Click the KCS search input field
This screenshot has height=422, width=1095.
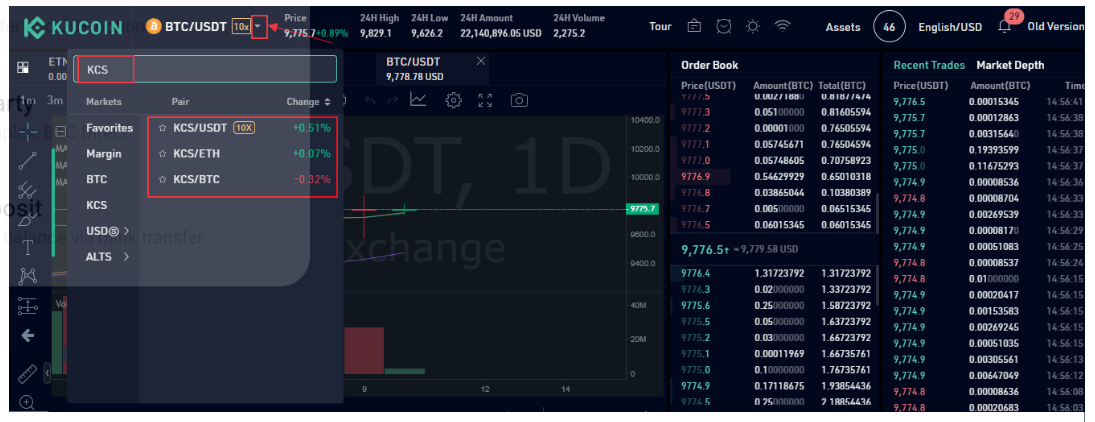coord(205,70)
